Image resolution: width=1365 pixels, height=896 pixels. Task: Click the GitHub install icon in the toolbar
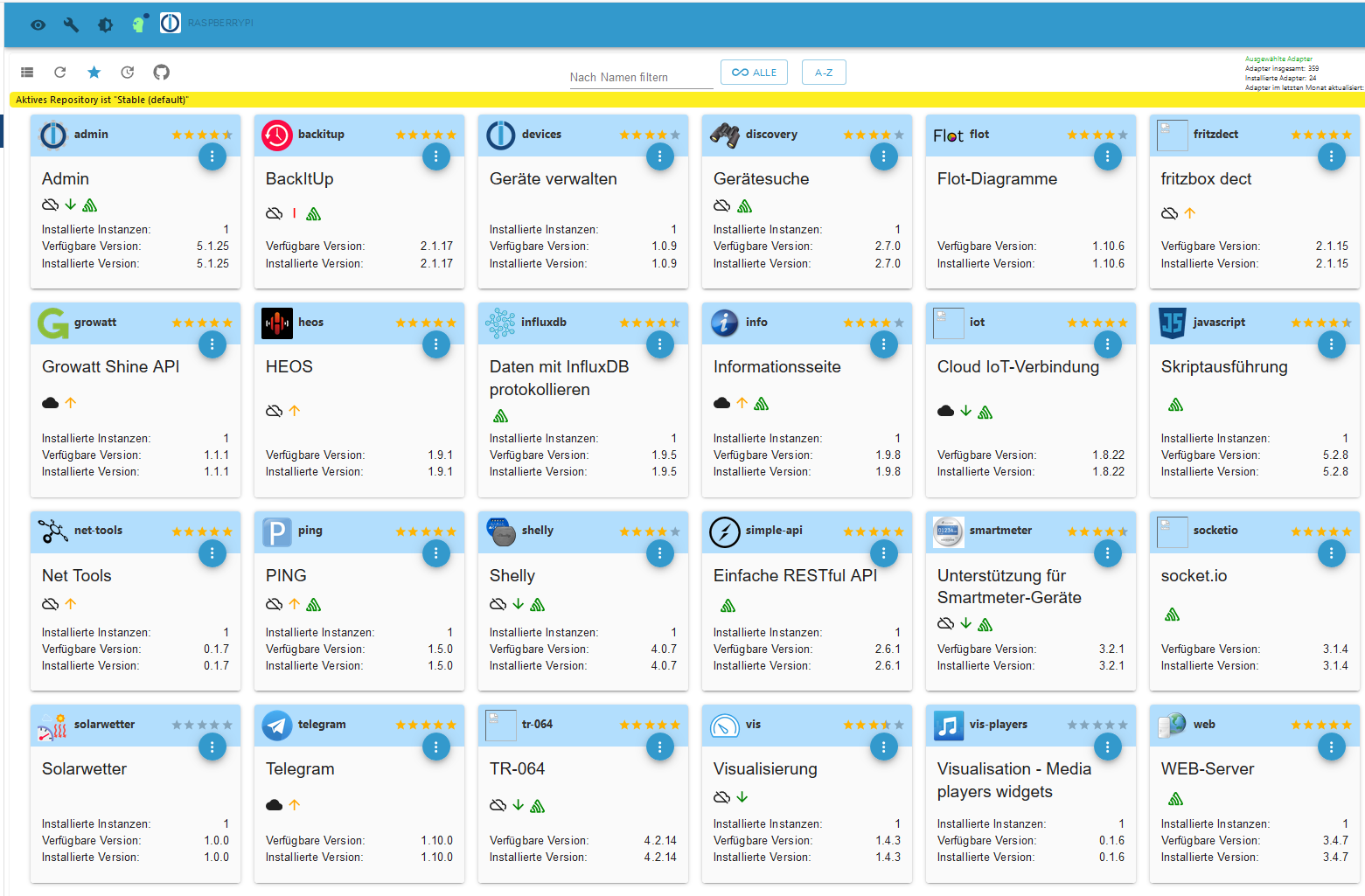[x=162, y=72]
